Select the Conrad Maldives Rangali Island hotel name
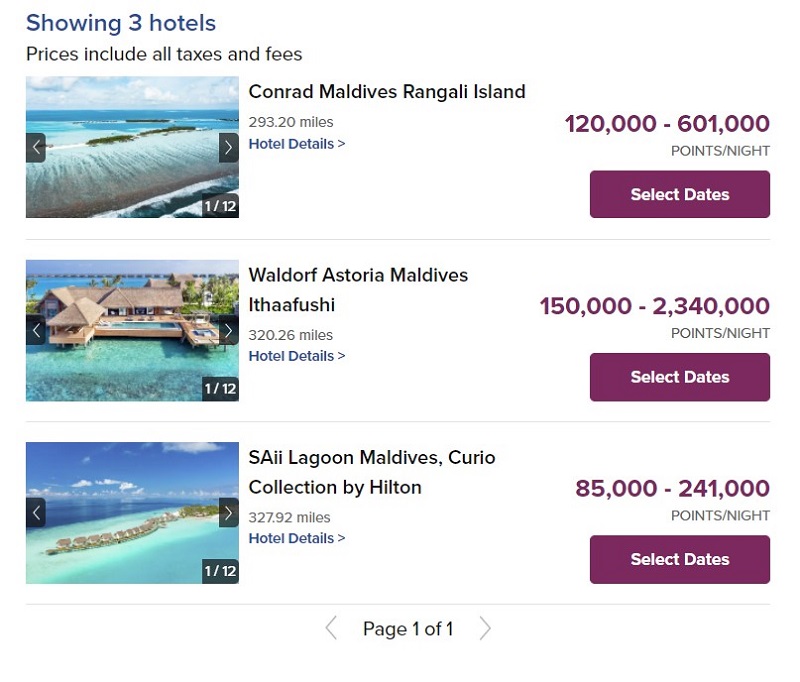This screenshot has height=682, width=800. click(387, 92)
